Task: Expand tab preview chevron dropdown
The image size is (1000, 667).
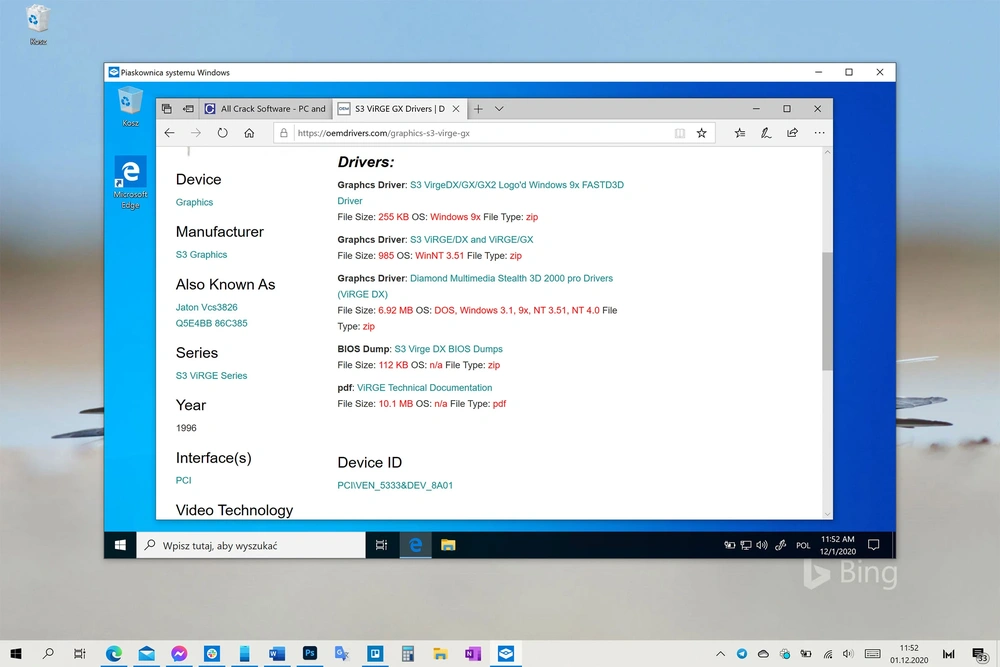Action: click(x=499, y=109)
